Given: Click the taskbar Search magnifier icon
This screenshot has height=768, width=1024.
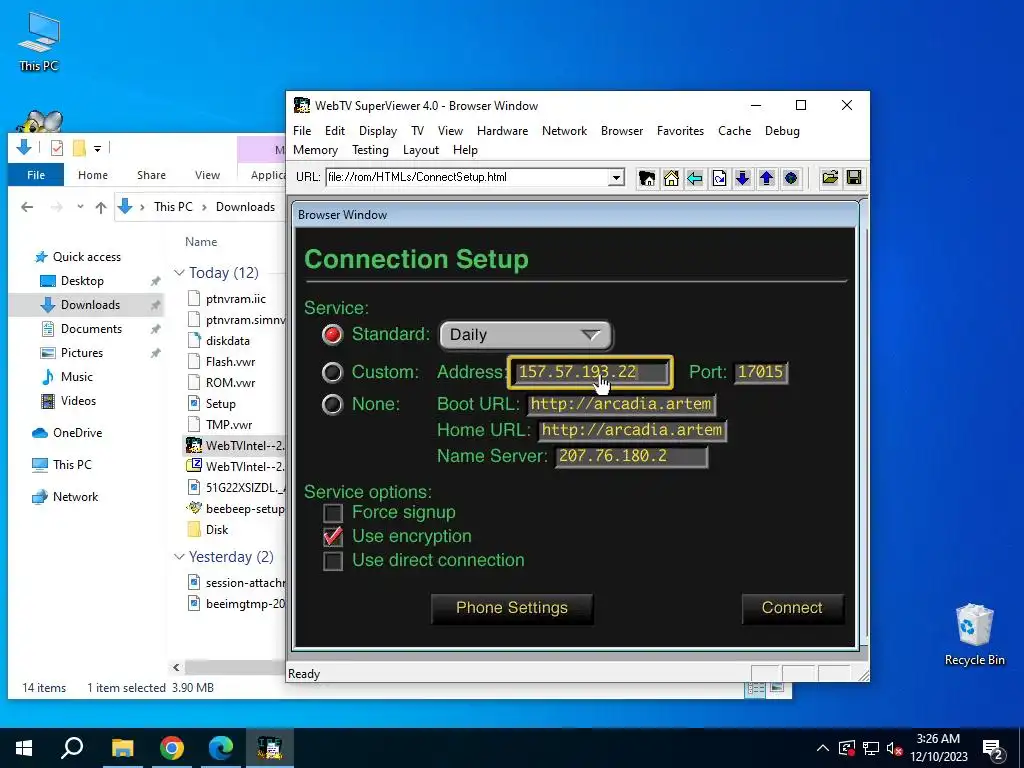Looking at the screenshot, I should pyautogui.click(x=72, y=748).
